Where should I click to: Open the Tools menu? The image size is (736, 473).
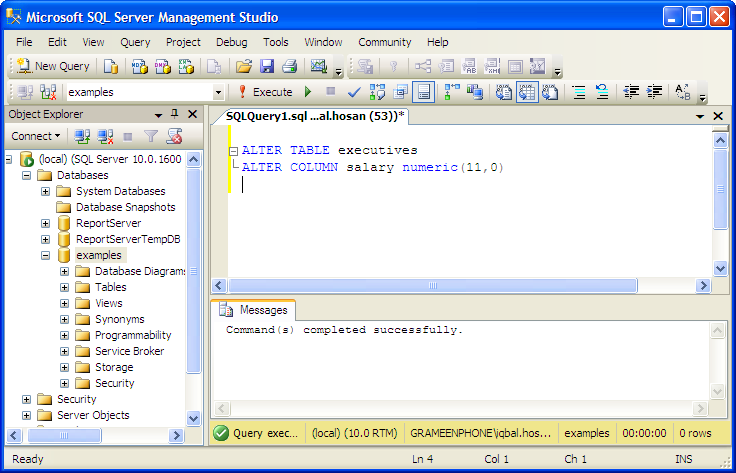(x=276, y=42)
